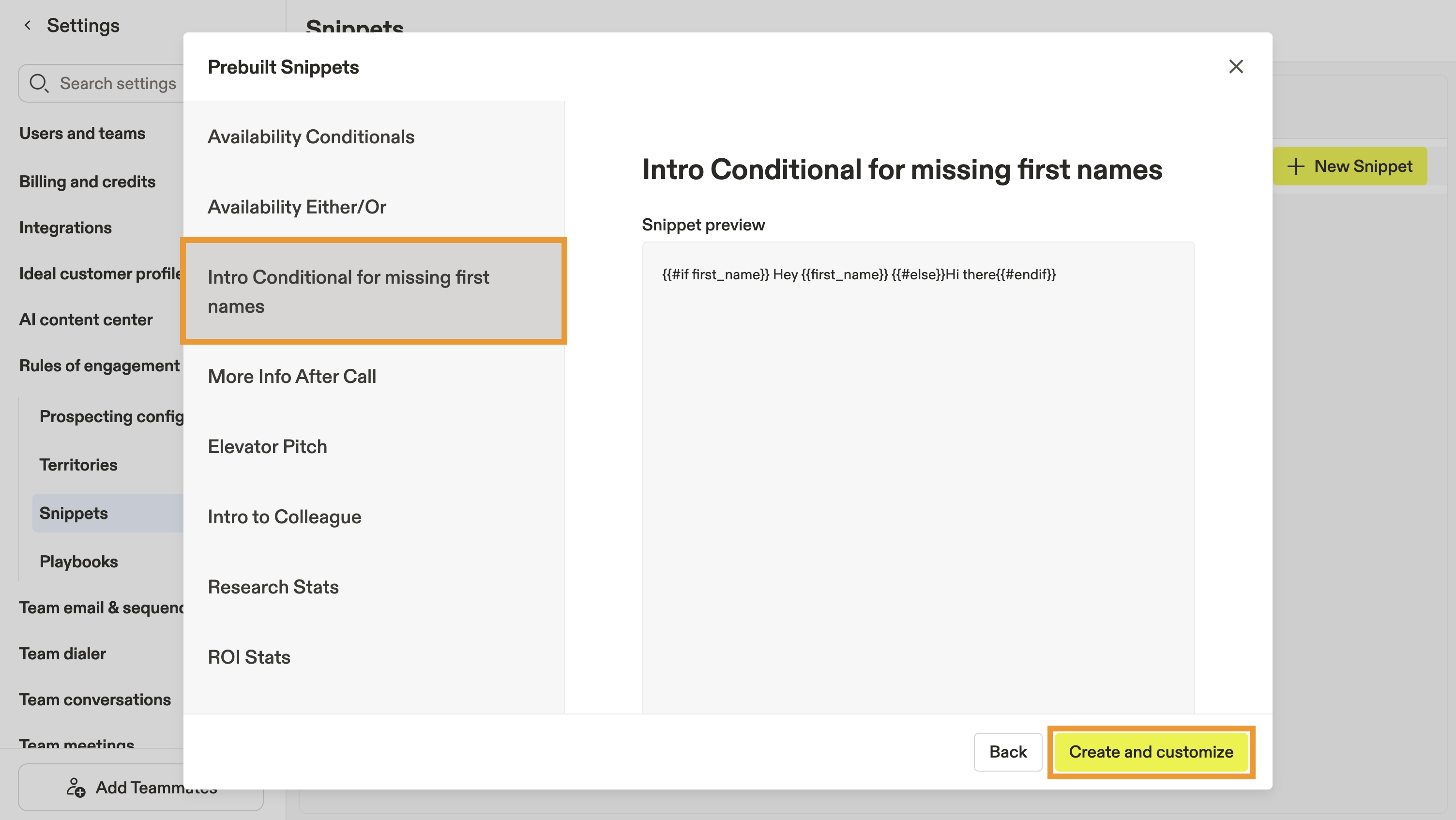Open More Info After Call snippet

292,377
